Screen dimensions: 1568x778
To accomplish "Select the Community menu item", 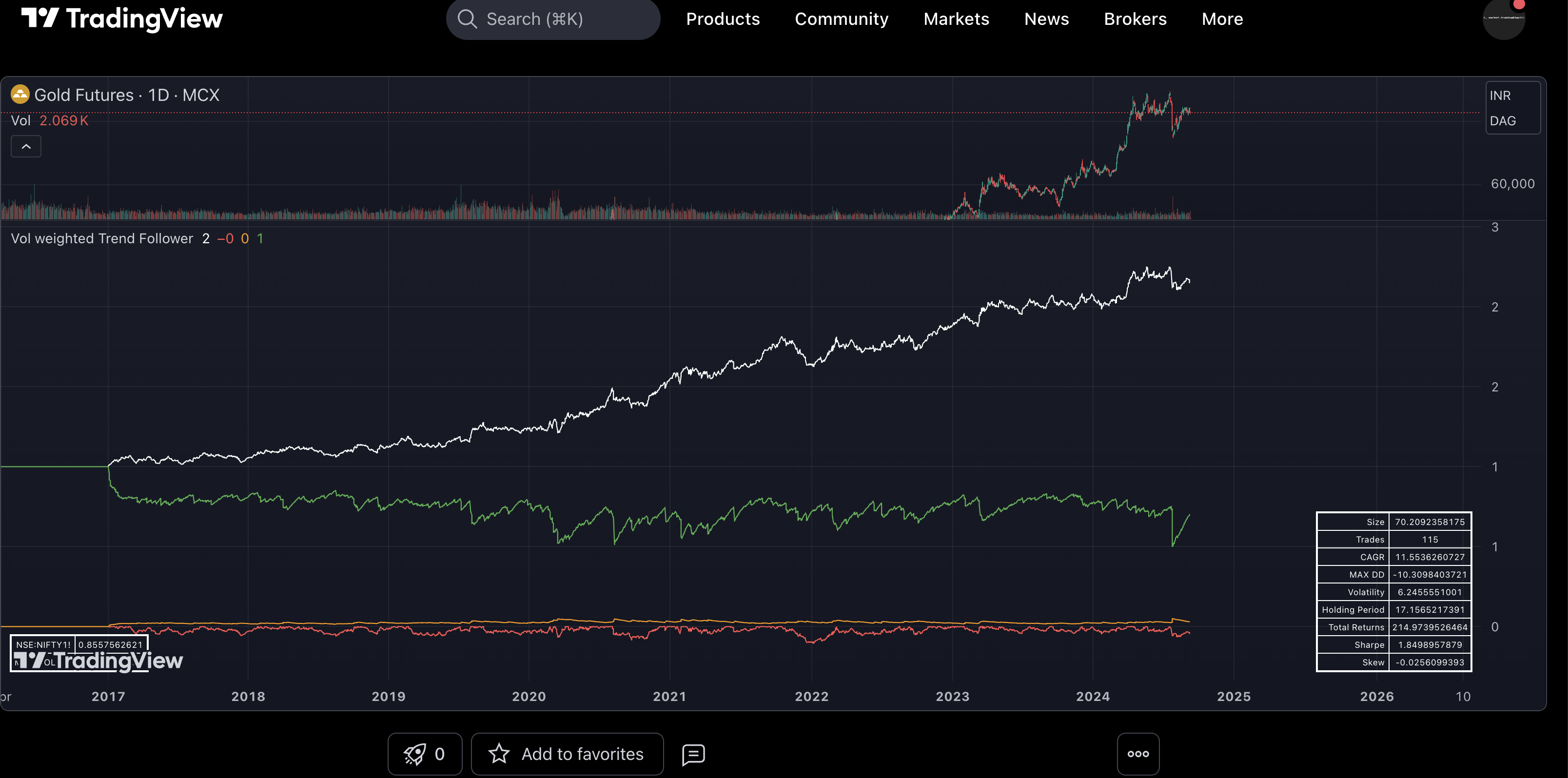I will [841, 19].
